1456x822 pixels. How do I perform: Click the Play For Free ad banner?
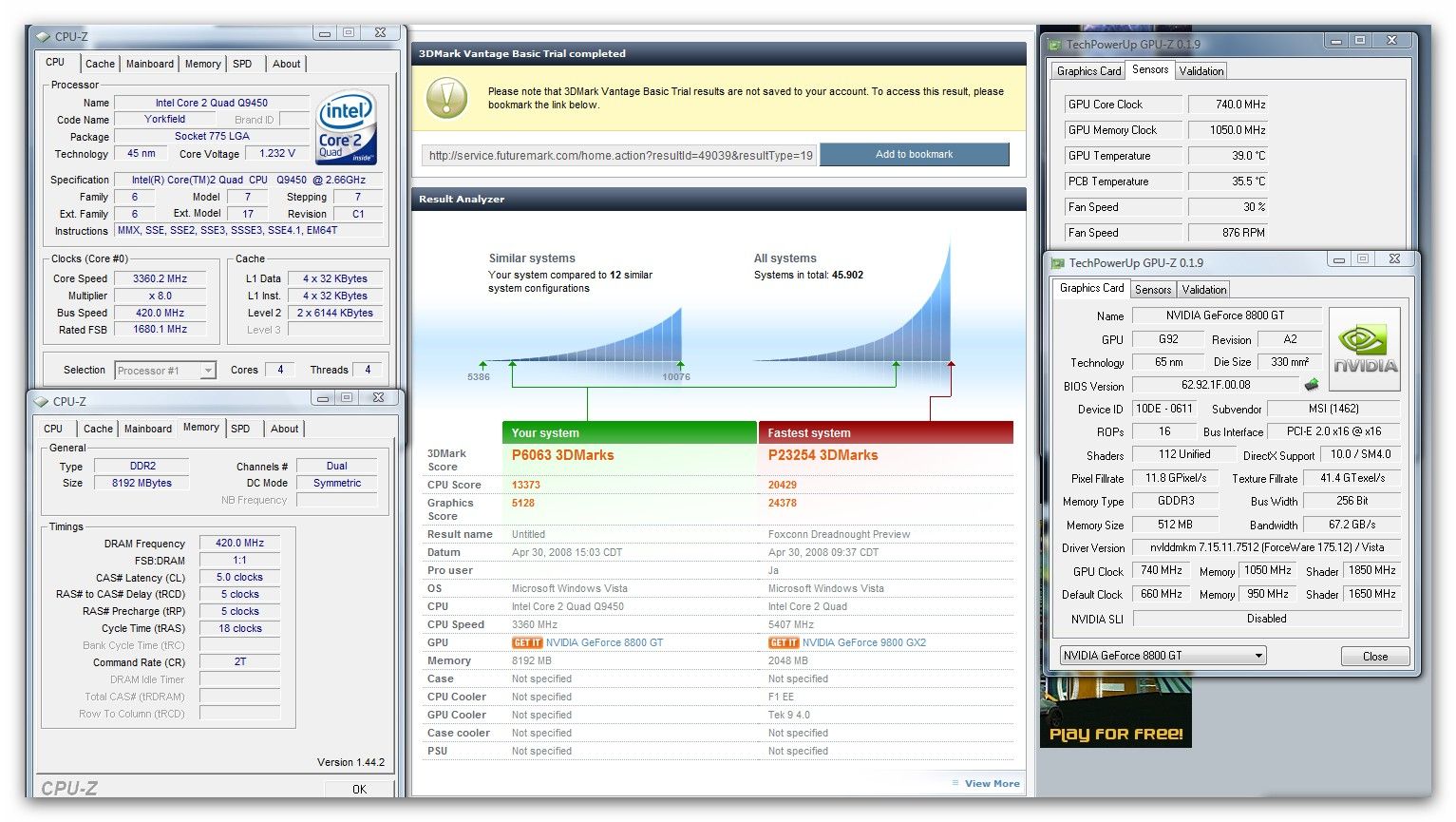pos(1116,713)
